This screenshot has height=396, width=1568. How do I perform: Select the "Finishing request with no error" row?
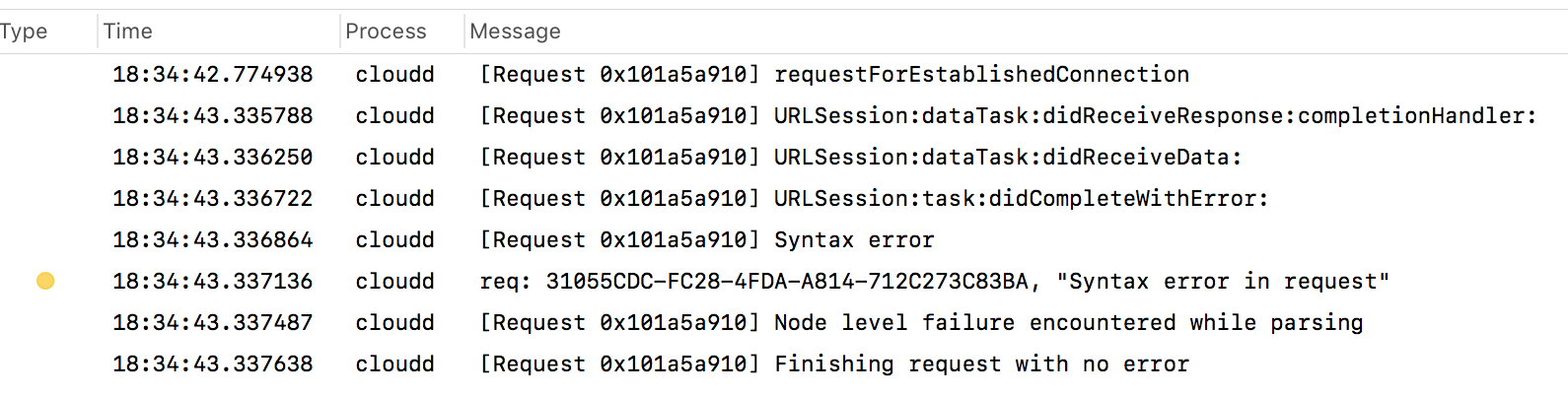[x=784, y=363]
